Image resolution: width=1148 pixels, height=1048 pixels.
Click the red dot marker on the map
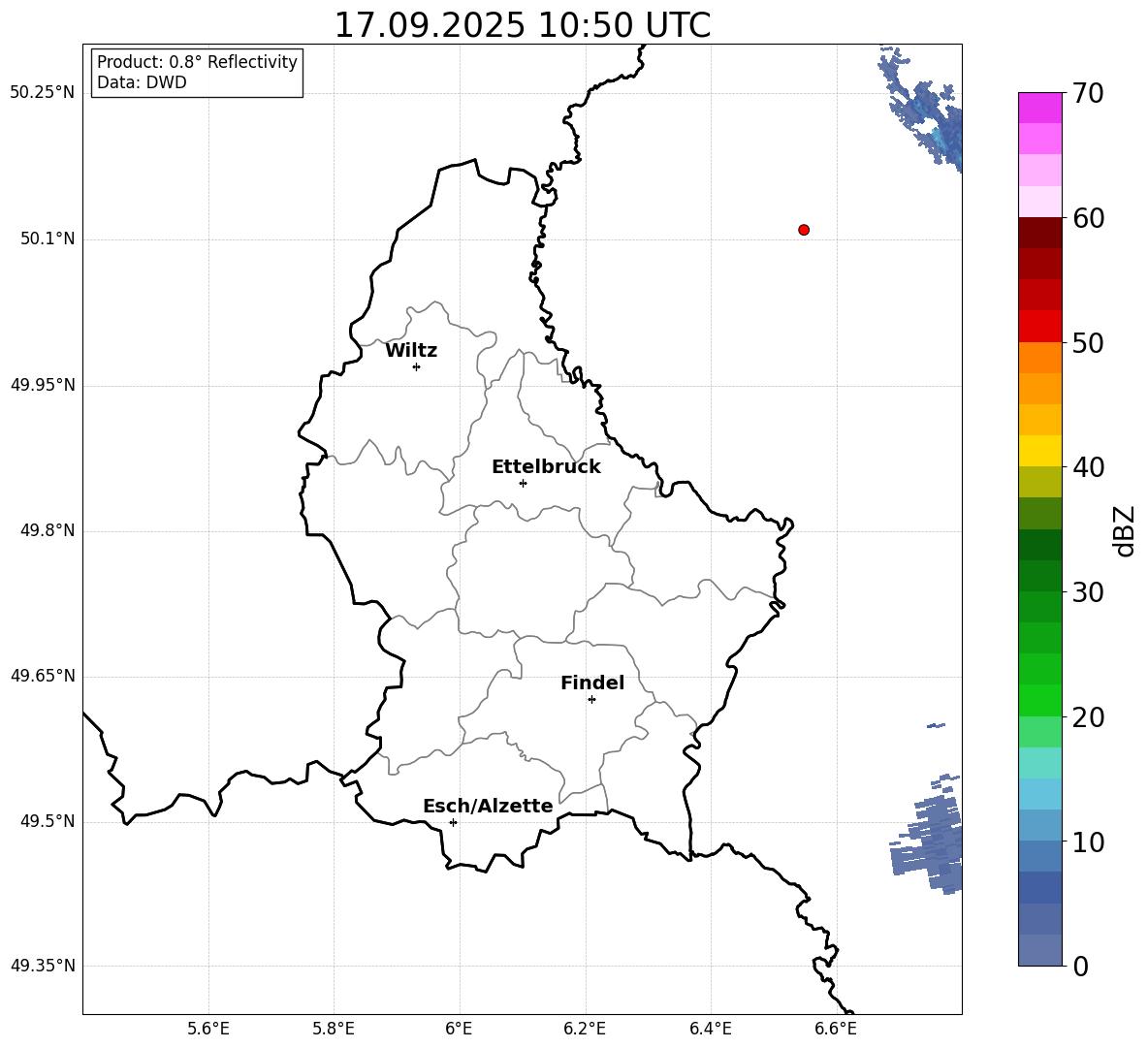[804, 230]
